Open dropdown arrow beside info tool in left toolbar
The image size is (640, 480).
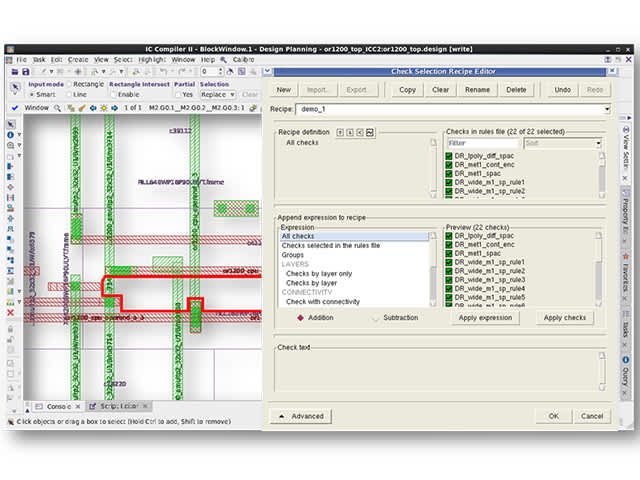[19, 135]
